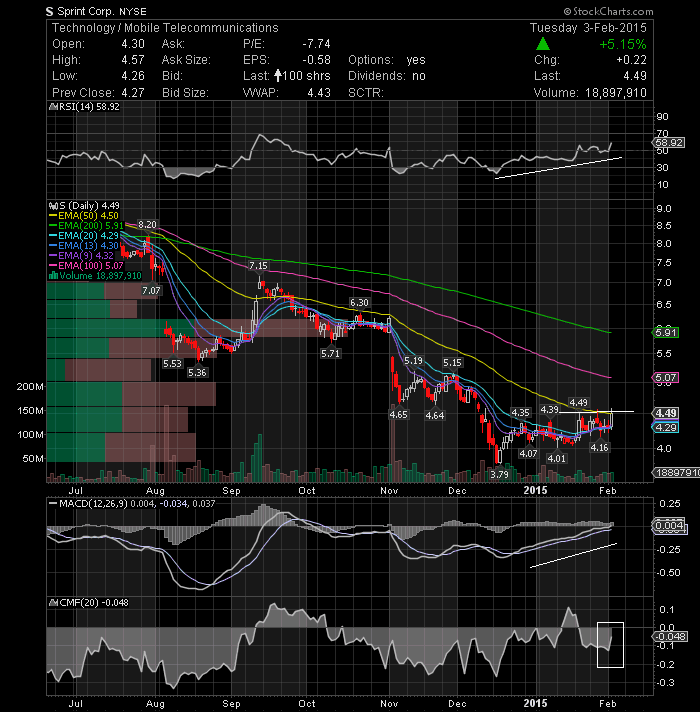The image size is (700, 712).
Task: Click the Tuesday 3-Feb-2015 date
Action: (x=588, y=28)
